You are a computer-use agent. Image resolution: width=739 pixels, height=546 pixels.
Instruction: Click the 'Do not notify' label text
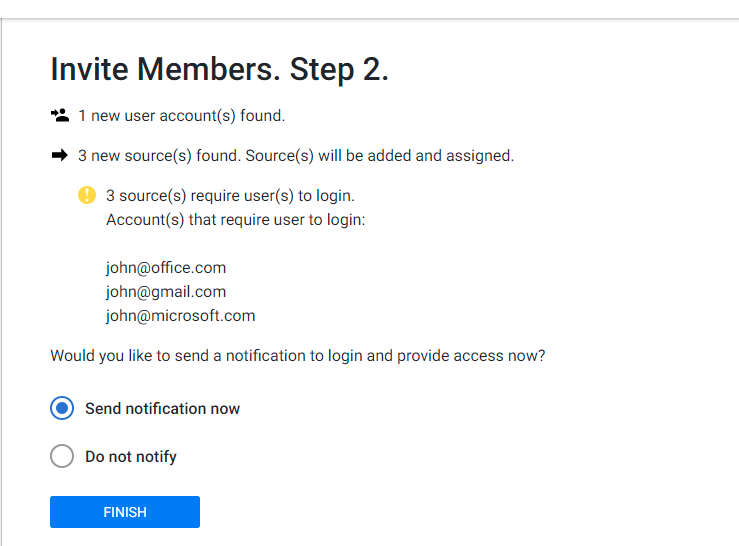coord(131,457)
